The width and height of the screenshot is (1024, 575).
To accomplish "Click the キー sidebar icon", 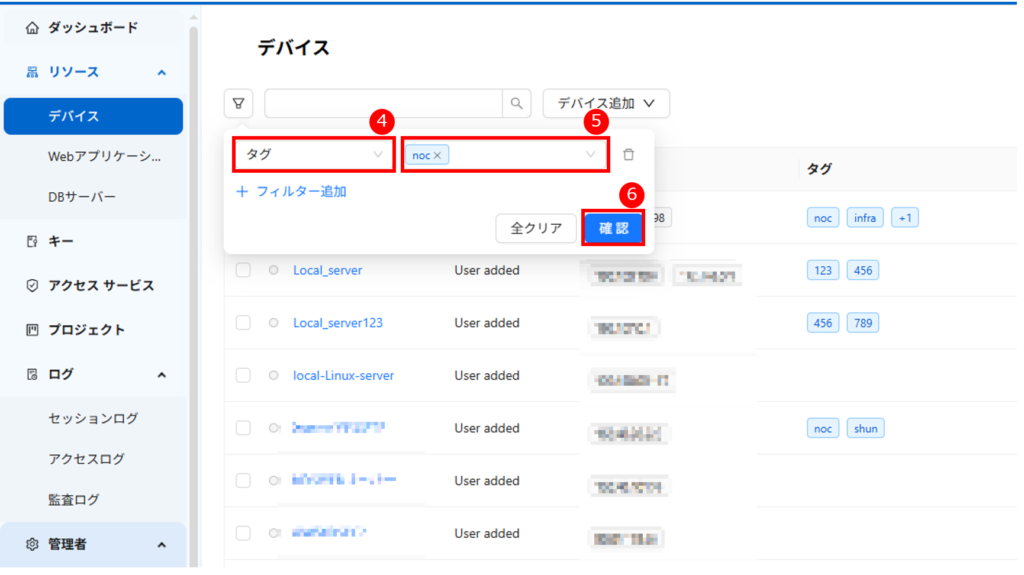I will click(x=32, y=241).
